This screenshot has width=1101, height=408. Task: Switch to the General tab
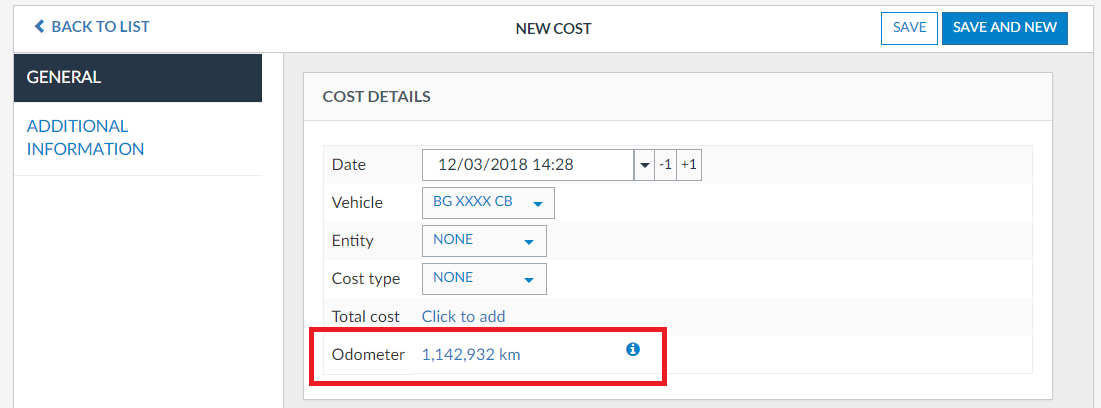point(138,77)
